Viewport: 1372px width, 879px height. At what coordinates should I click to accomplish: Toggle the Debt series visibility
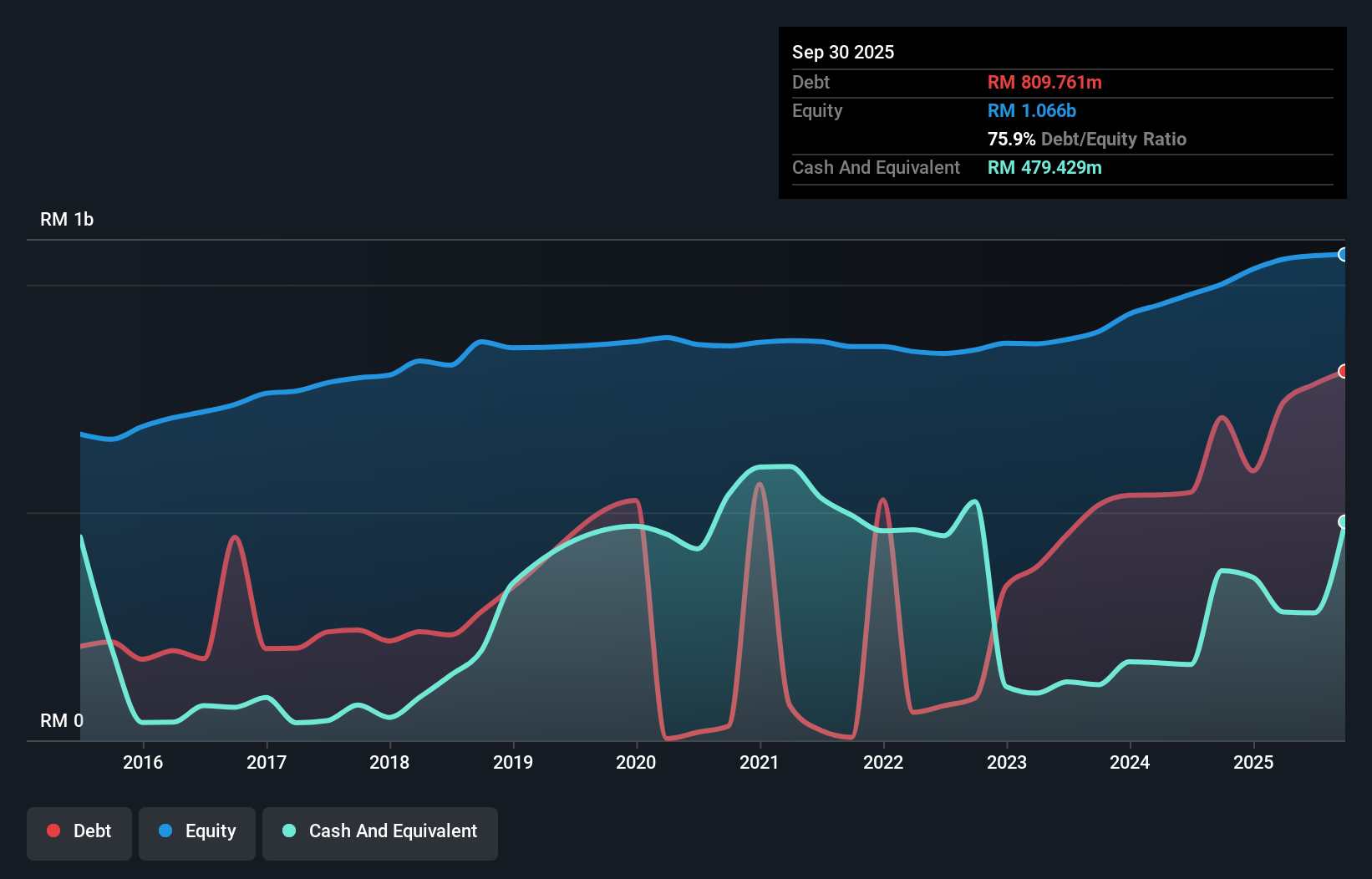click(79, 831)
